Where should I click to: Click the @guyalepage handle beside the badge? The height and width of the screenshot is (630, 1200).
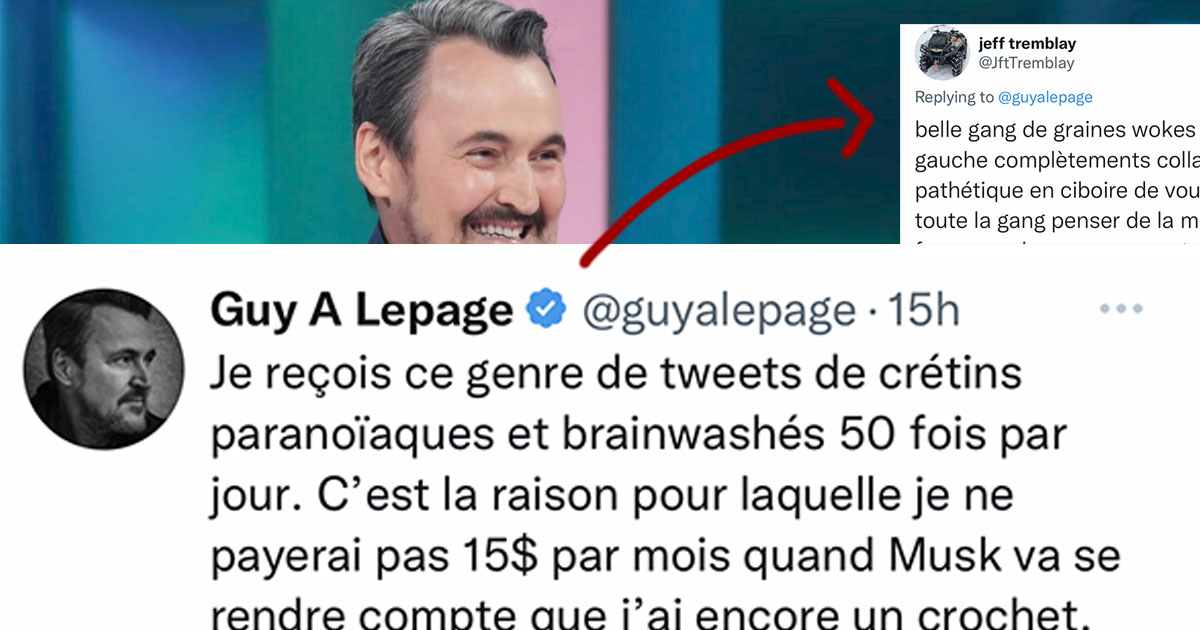tap(718, 313)
